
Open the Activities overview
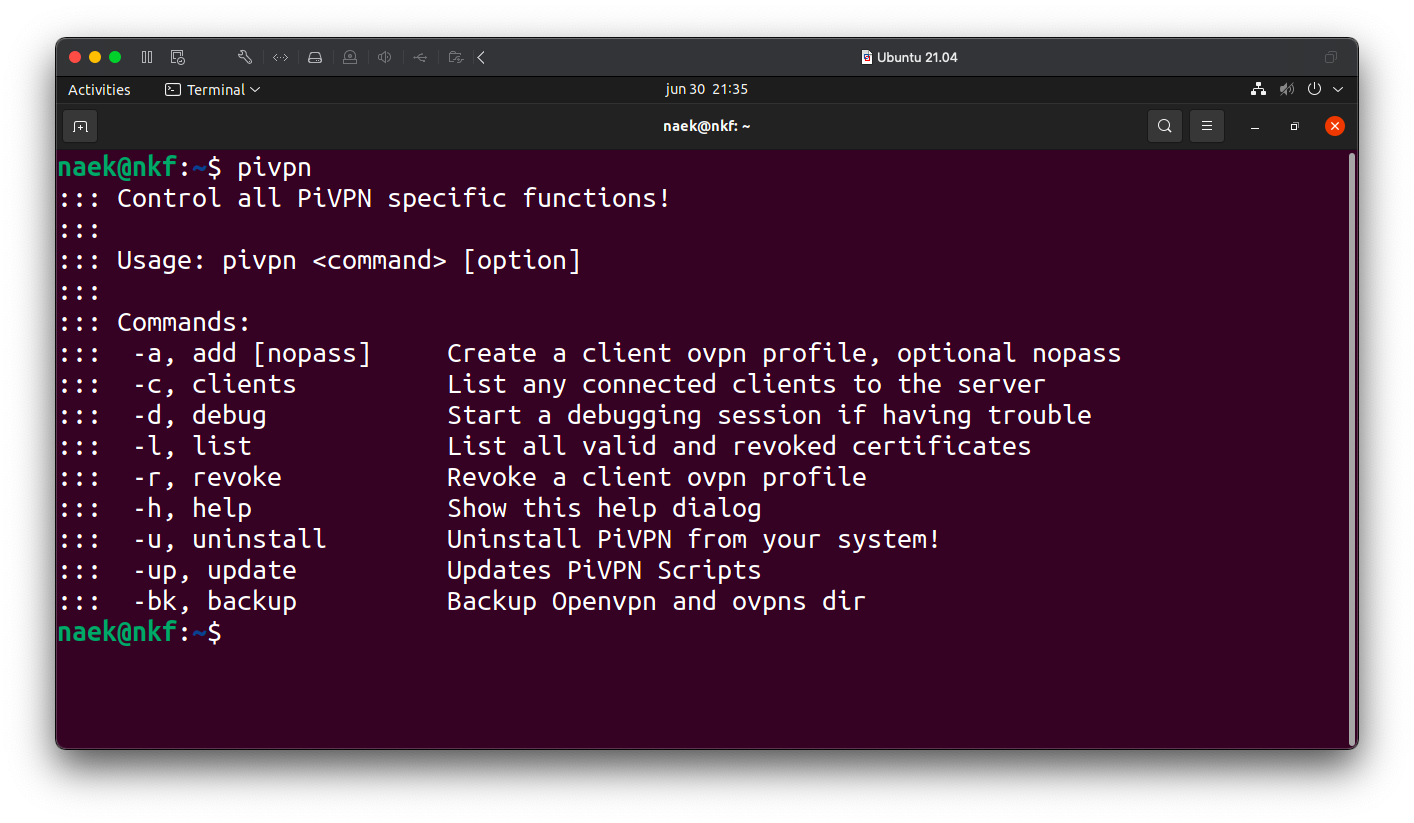point(99,89)
